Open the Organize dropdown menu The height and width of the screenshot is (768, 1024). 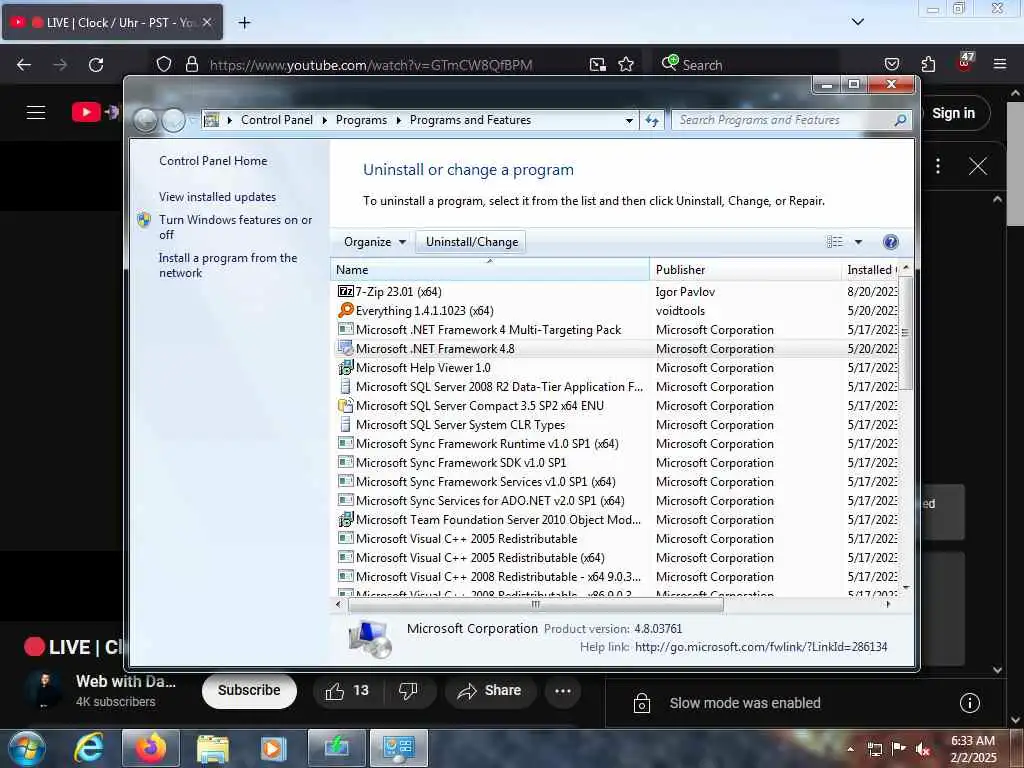[375, 242]
